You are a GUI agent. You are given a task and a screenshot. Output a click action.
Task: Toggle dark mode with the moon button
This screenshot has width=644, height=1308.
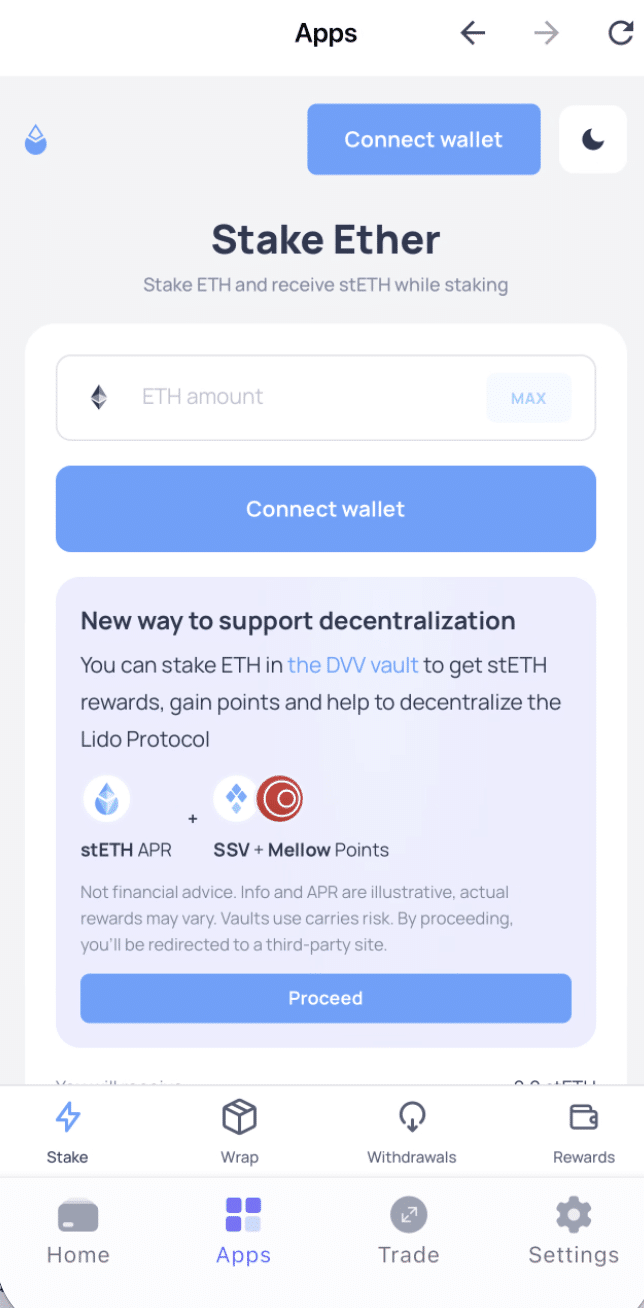(592, 139)
